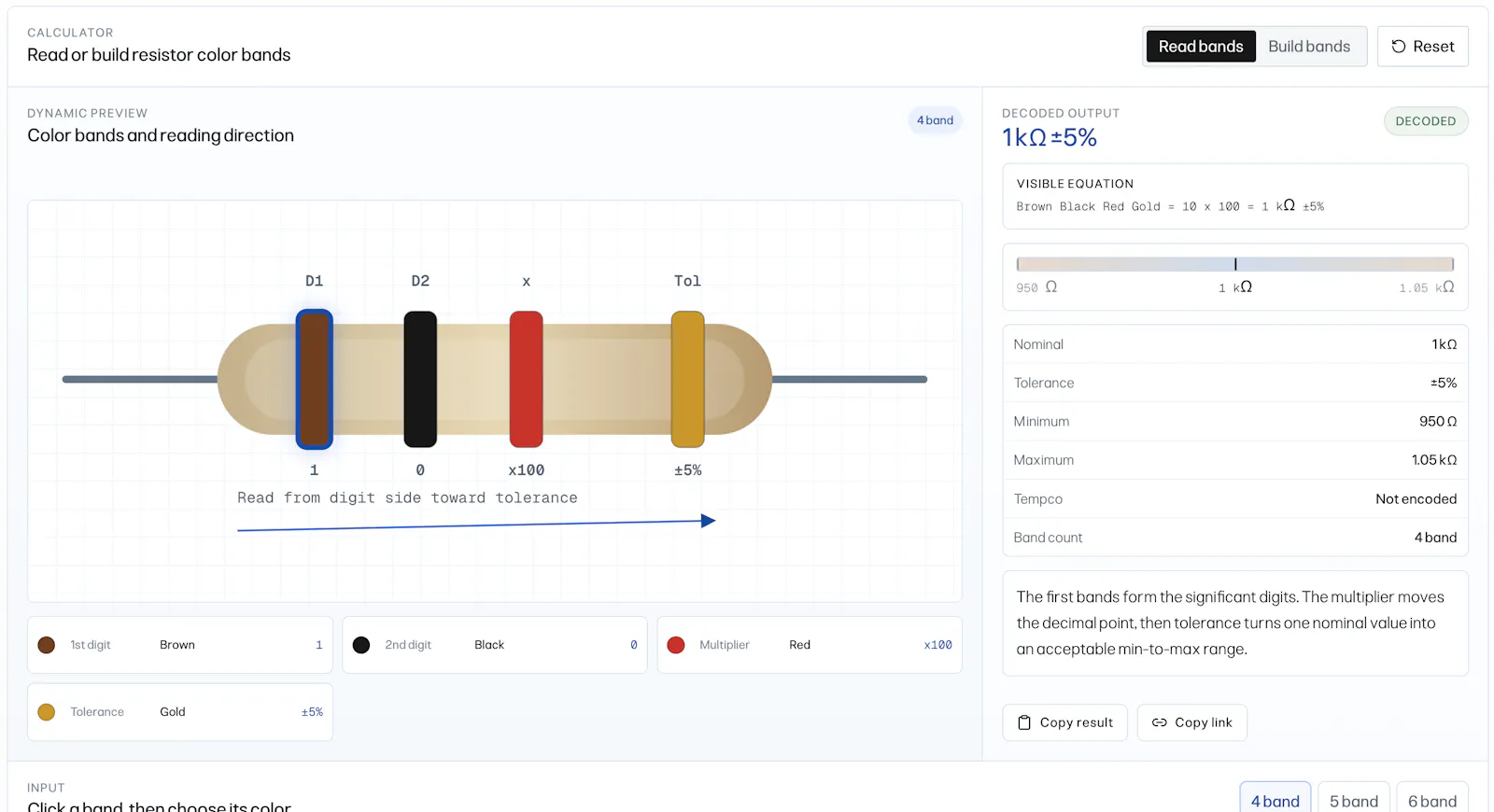The image size is (1494, 812).
Task: Click the Maximum value '1.05 kΩ'
Action: 1434,460
